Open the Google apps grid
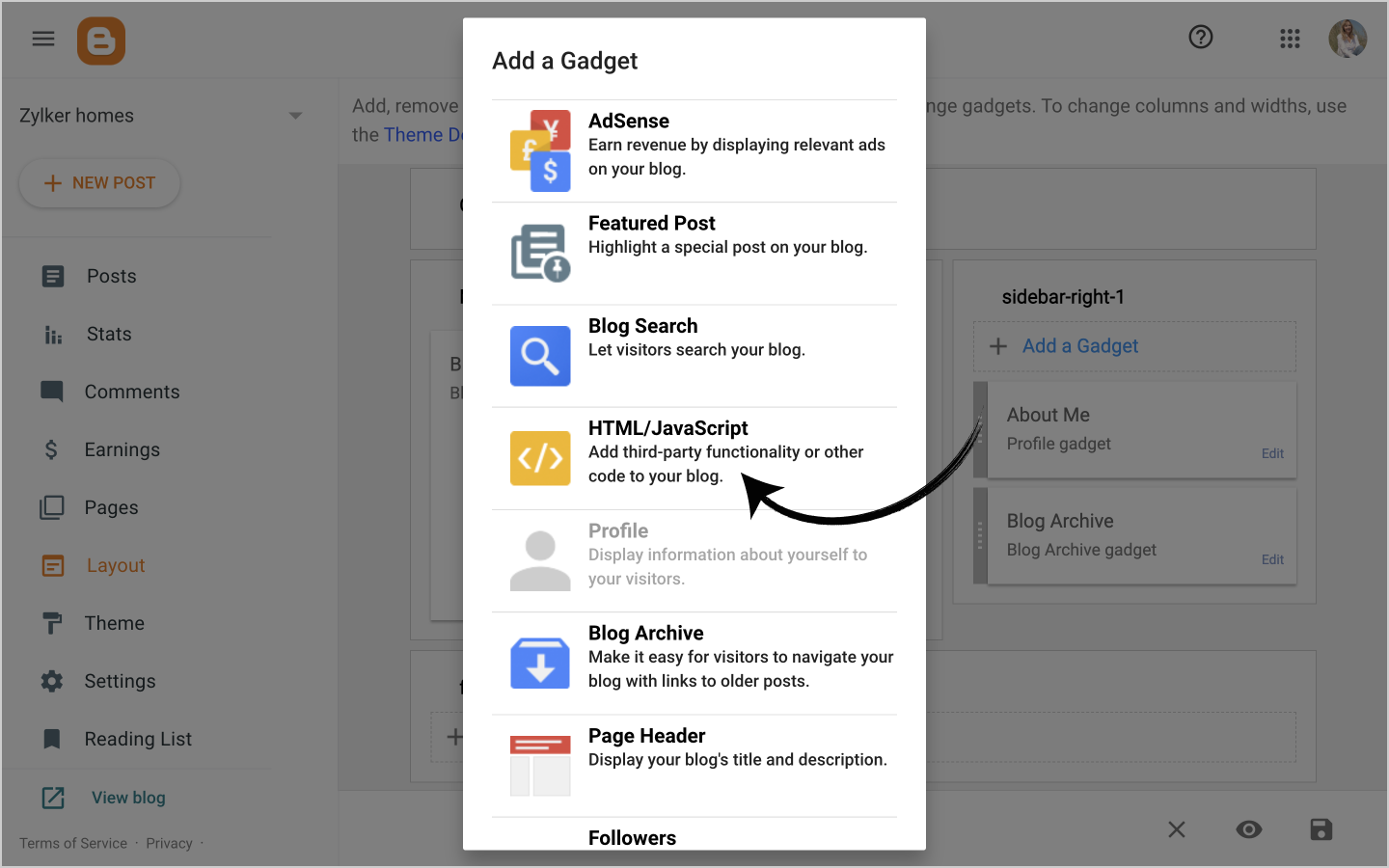Screen dimensions: 1389x868 (x=1290, y=39)
